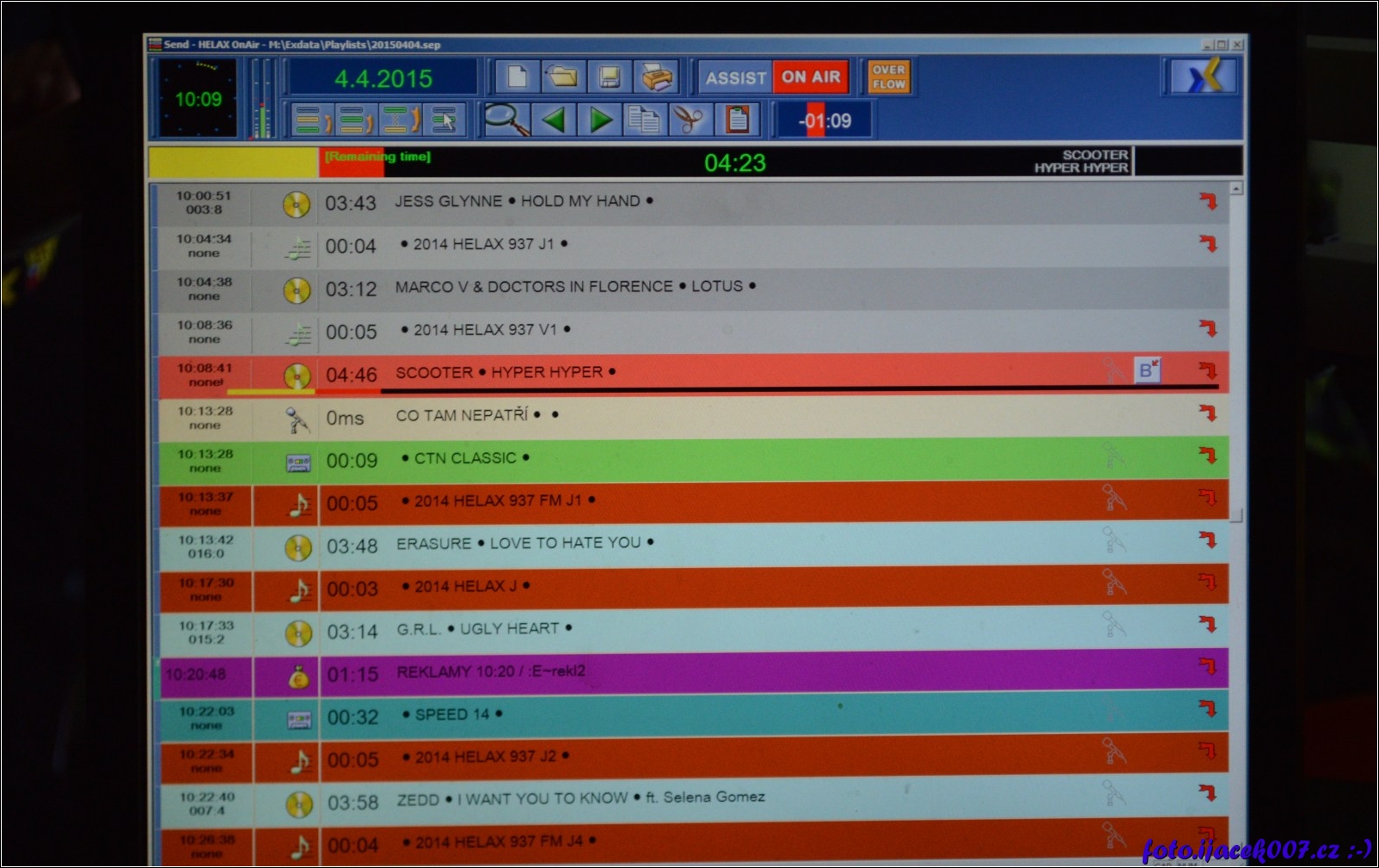
Task: Open search with the magnifying glass icon
Action: click(x=506, y=119)
